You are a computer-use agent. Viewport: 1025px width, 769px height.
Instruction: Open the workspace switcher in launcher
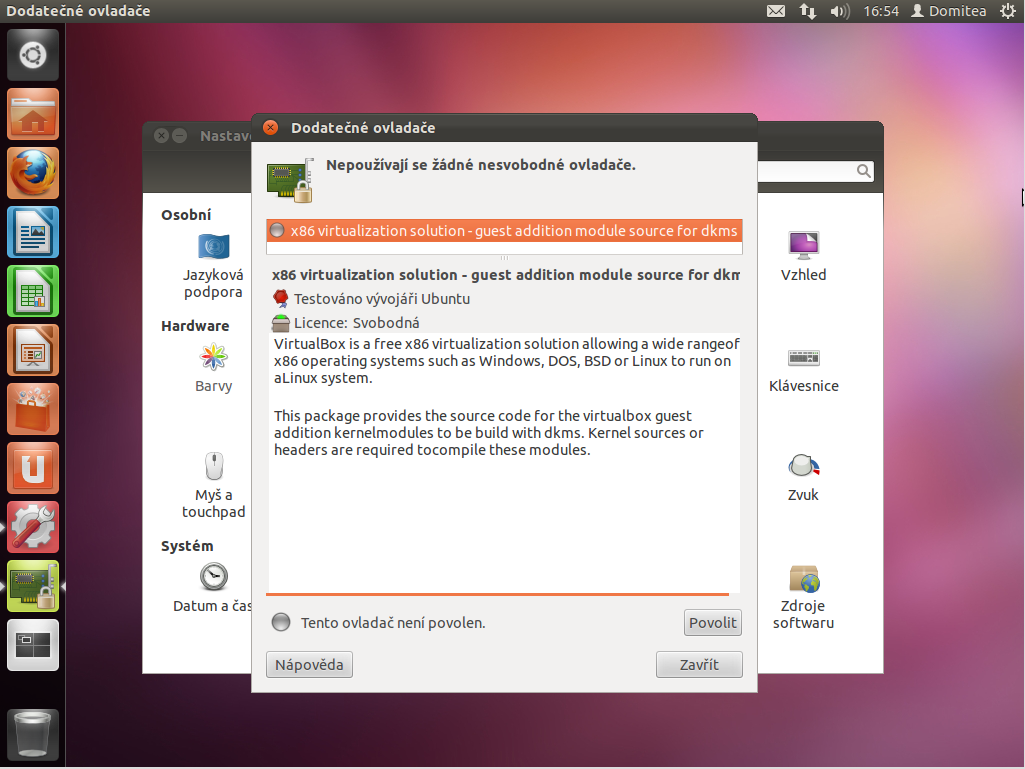pos(33,645)
